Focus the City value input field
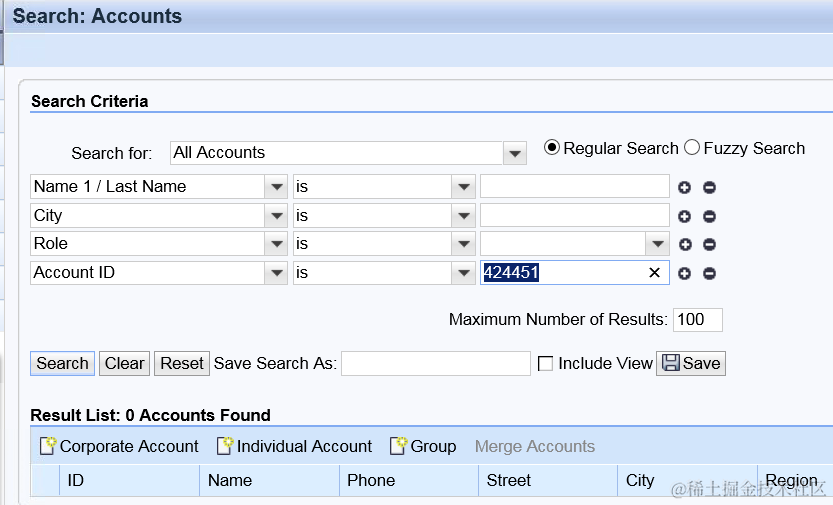Image resolution: width=833 pixels, height=505 pixels. 574,216
